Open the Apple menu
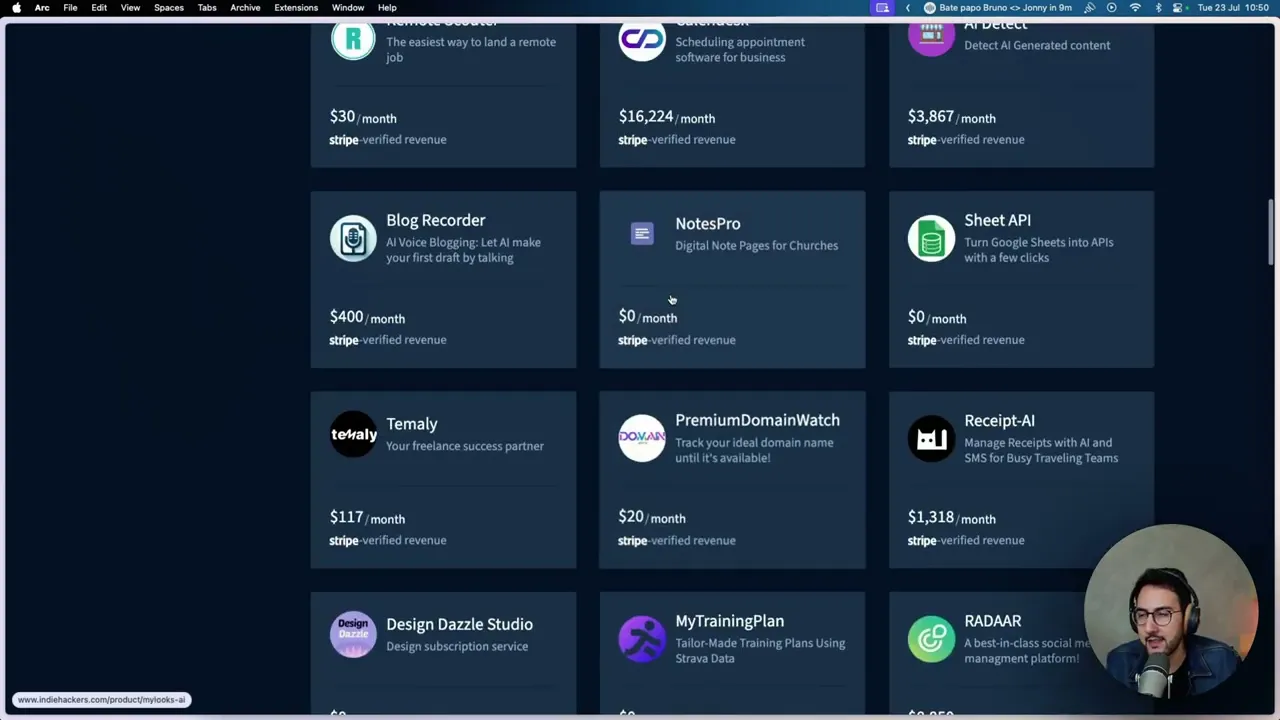The image size is (1280, 720). coord(16,8)
